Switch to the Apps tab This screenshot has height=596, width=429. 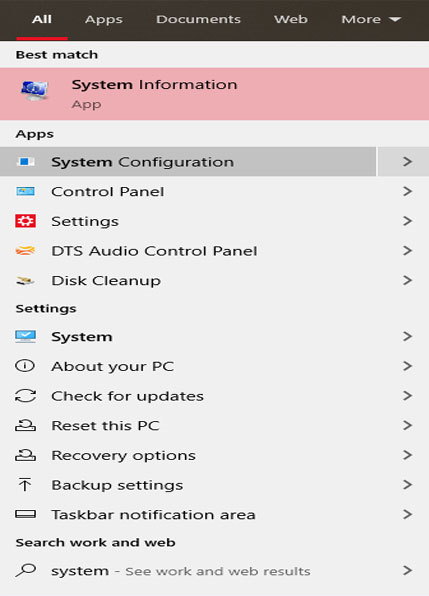click(x=104, y=19)
